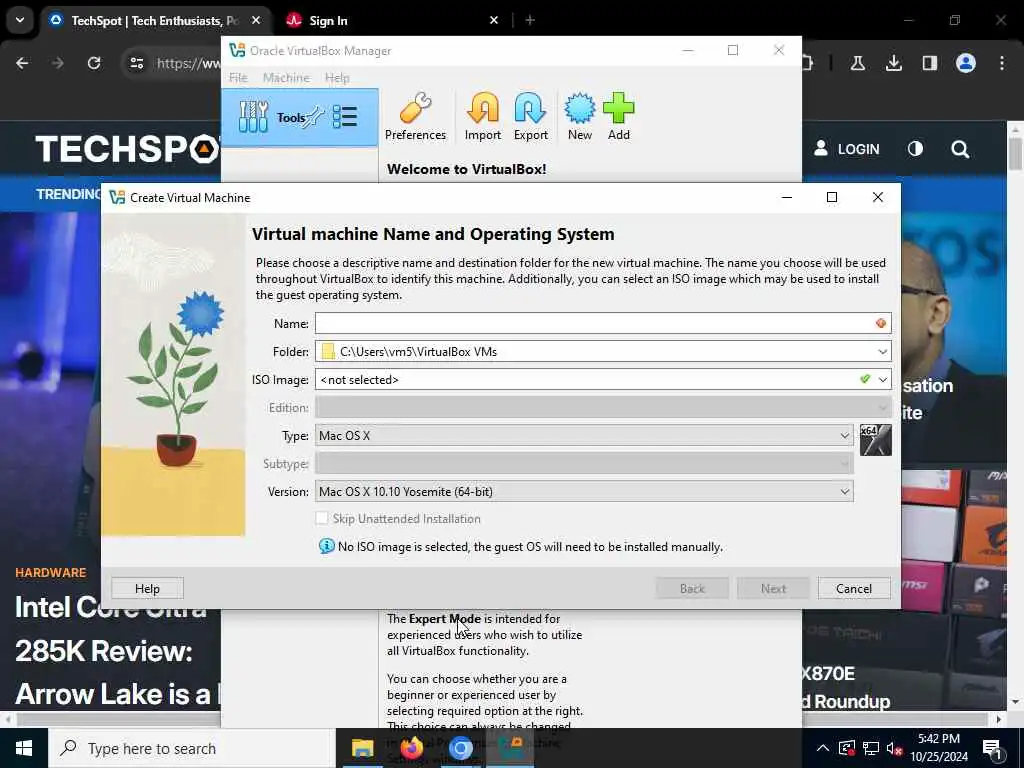This screenshot has width=1024, height=768.
Task: Click the TechSpot LOGIN link
Action: (x=846, y=149)
